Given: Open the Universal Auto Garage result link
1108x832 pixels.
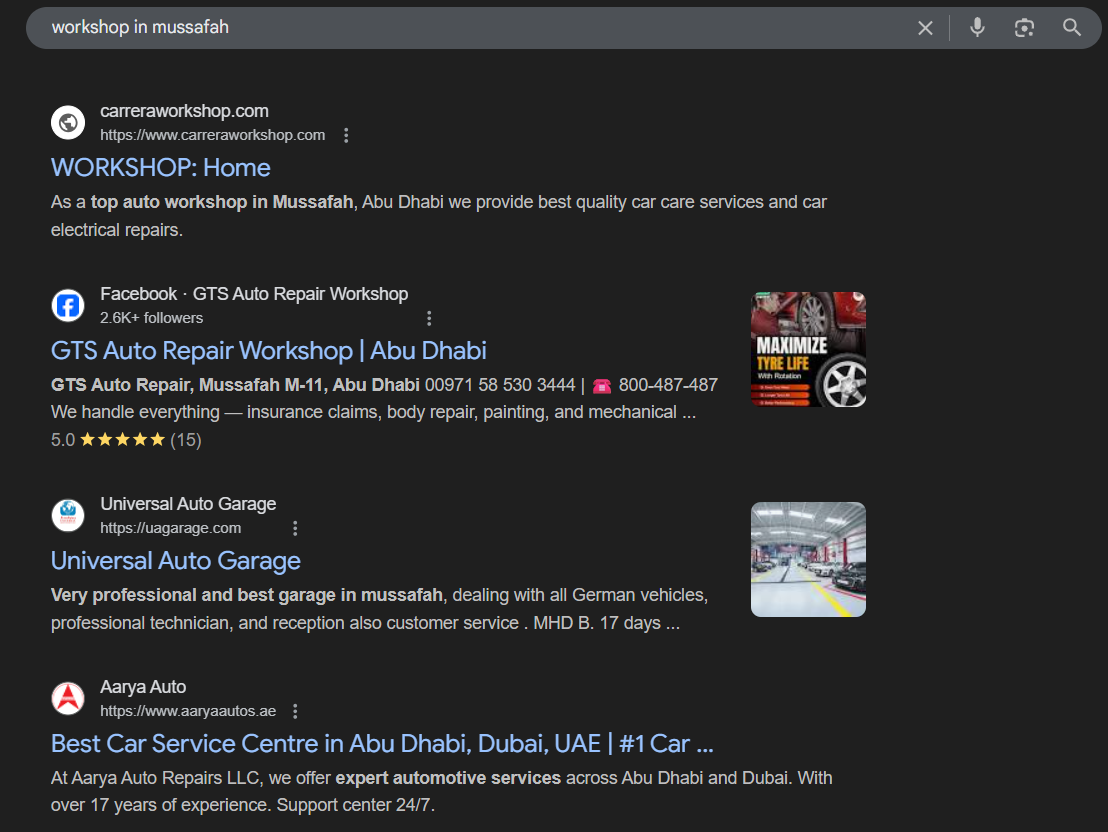Looking at the screenshot, I should click(176, 560).
